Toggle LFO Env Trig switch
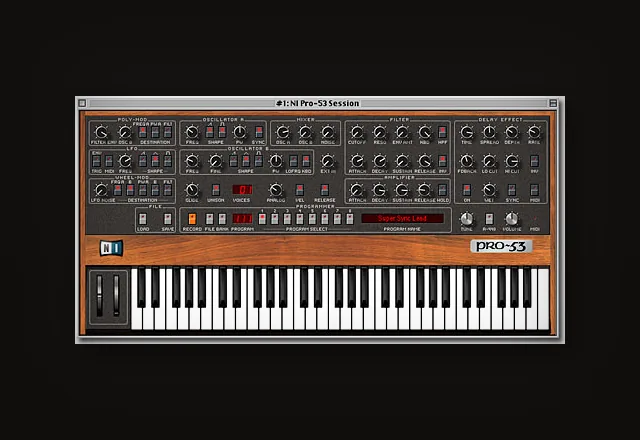This screenshot has height=440, width=640. tap(97, 161)
